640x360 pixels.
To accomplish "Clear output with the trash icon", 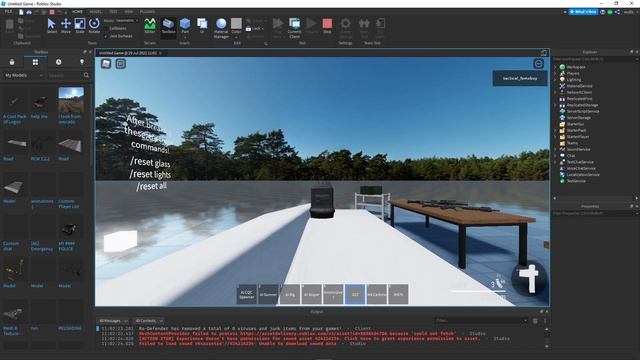I will point(535,321).
